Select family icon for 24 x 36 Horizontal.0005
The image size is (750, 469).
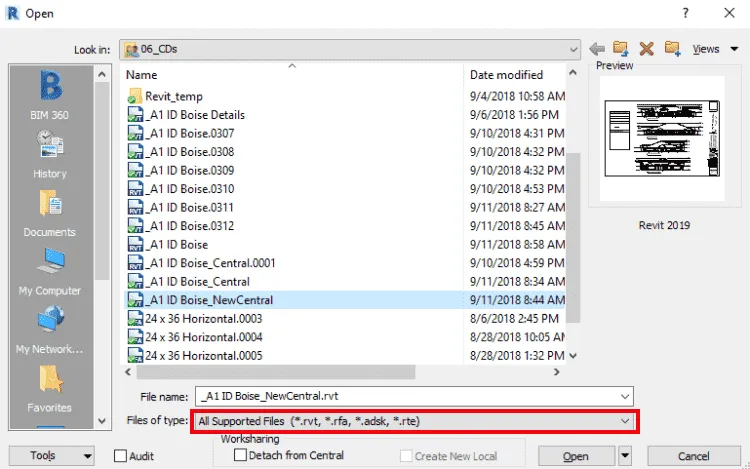[135, 356]
